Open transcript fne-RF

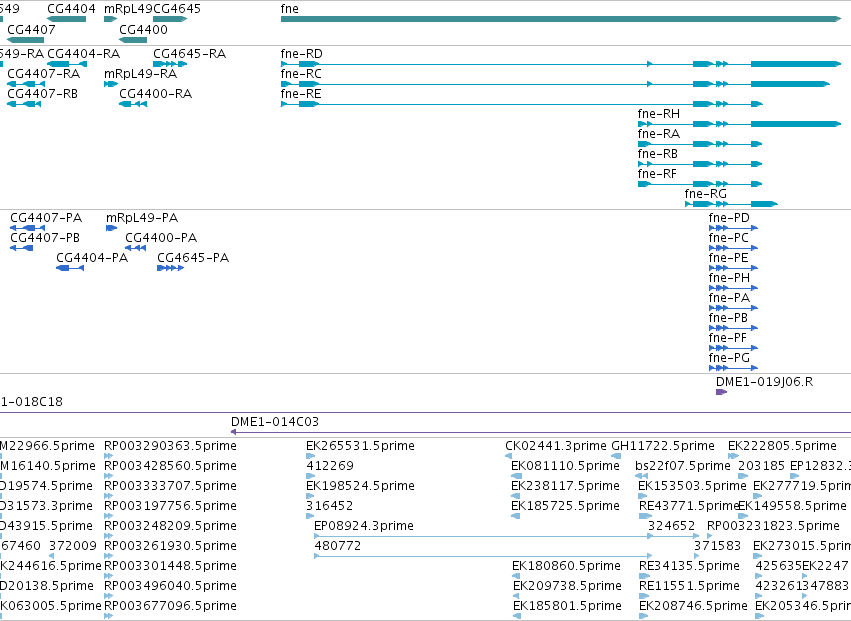657,174
